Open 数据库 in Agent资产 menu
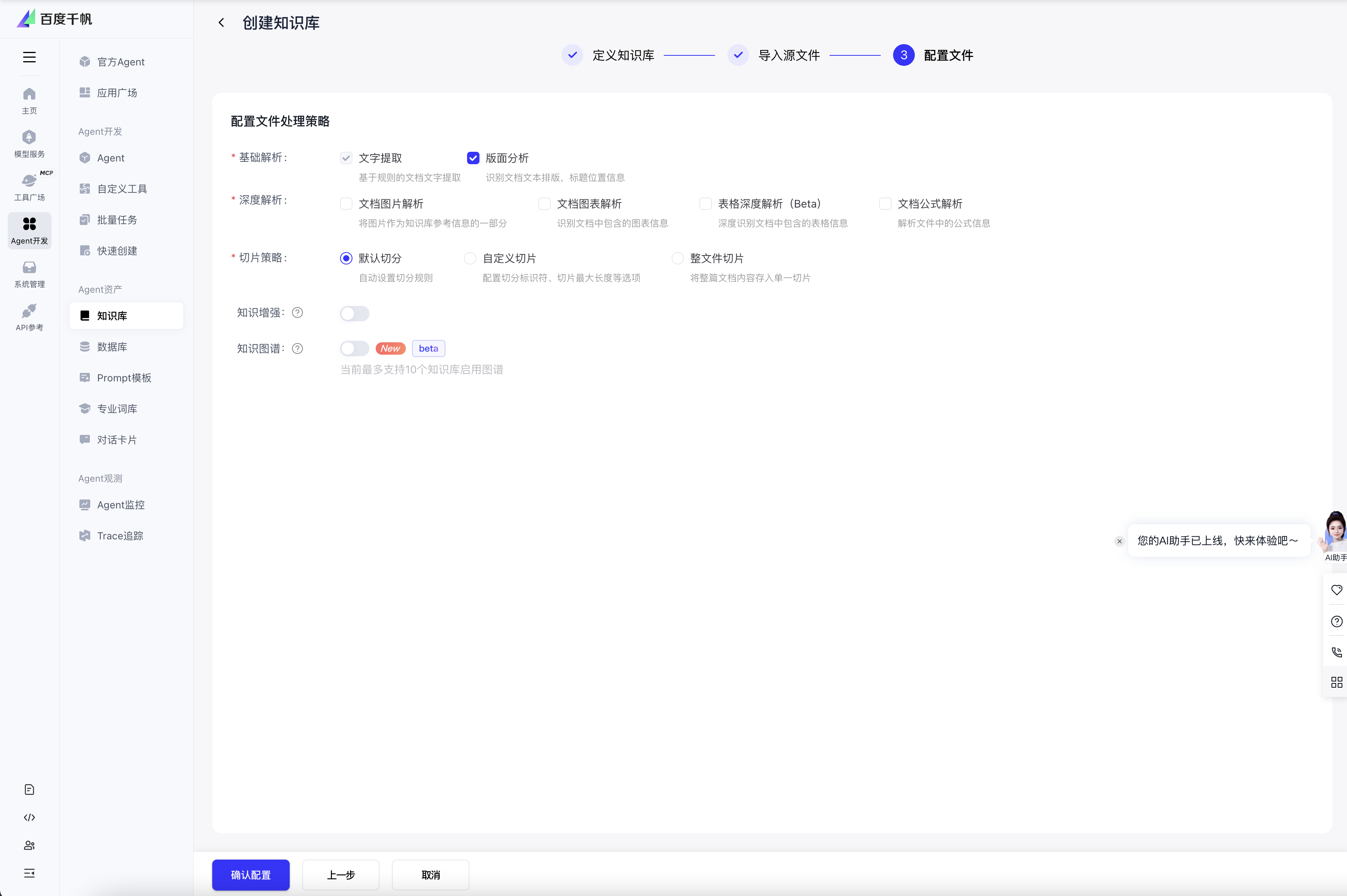This screenshot has width=1347, height=896. [112, 347]
